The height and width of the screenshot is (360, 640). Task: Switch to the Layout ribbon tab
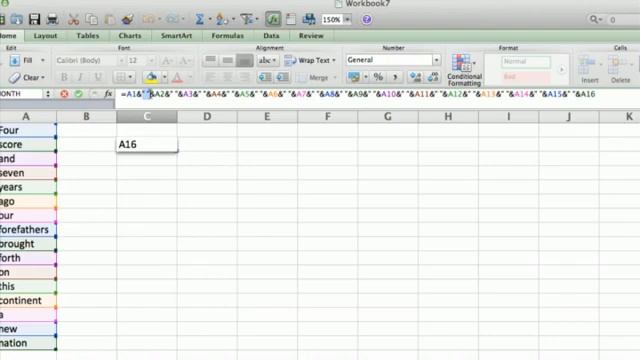coord(45,36)
